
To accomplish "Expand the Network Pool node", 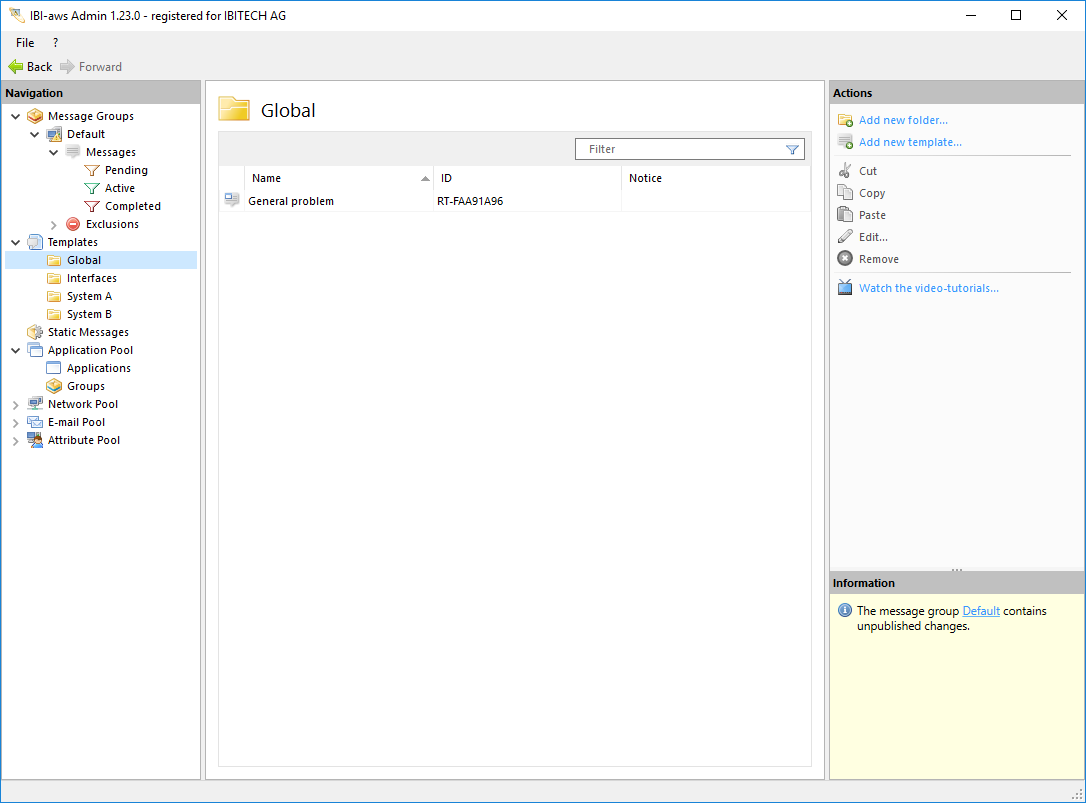I will (x=15, y=405).
